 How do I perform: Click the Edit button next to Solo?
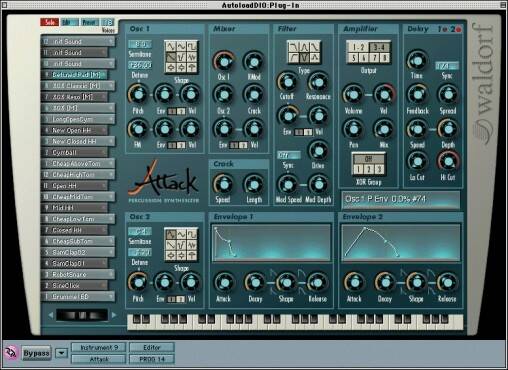click(70, 22)
